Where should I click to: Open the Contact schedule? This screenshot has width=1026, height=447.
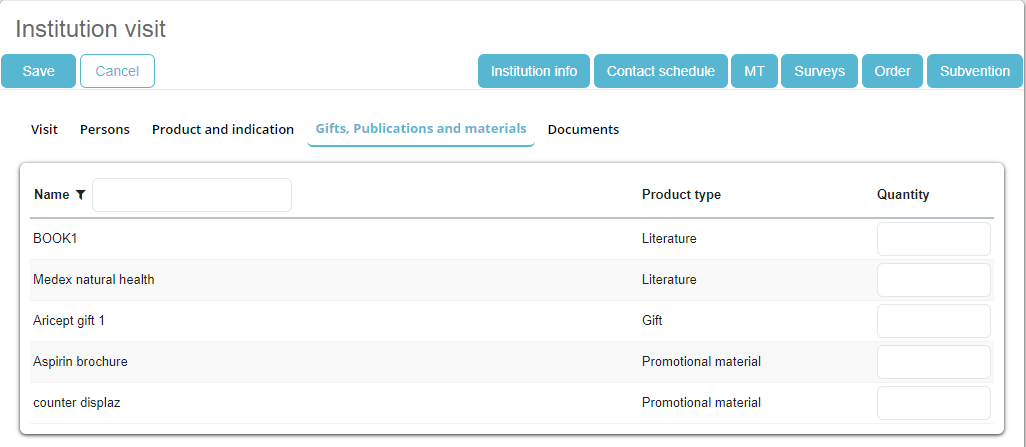[660, 71]
